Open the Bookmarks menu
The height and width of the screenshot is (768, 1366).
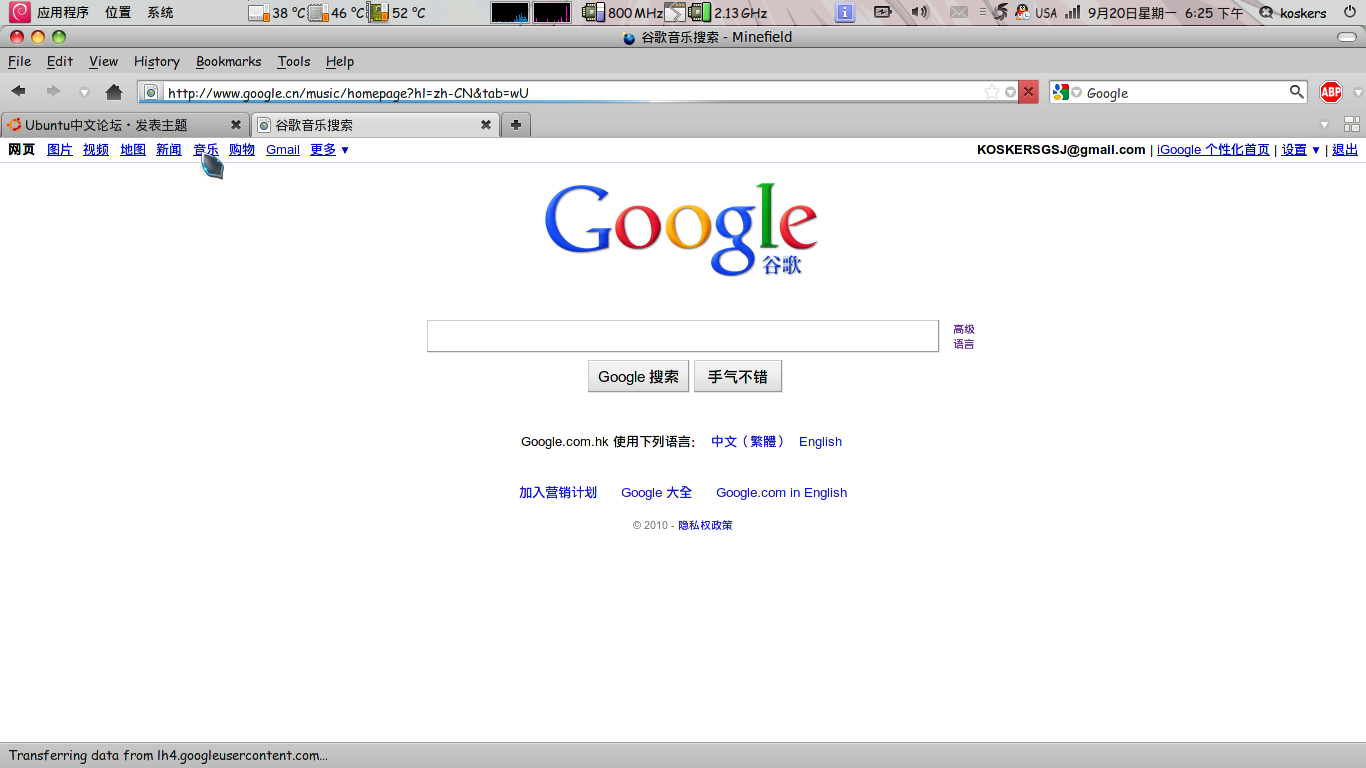coord(228,61)
